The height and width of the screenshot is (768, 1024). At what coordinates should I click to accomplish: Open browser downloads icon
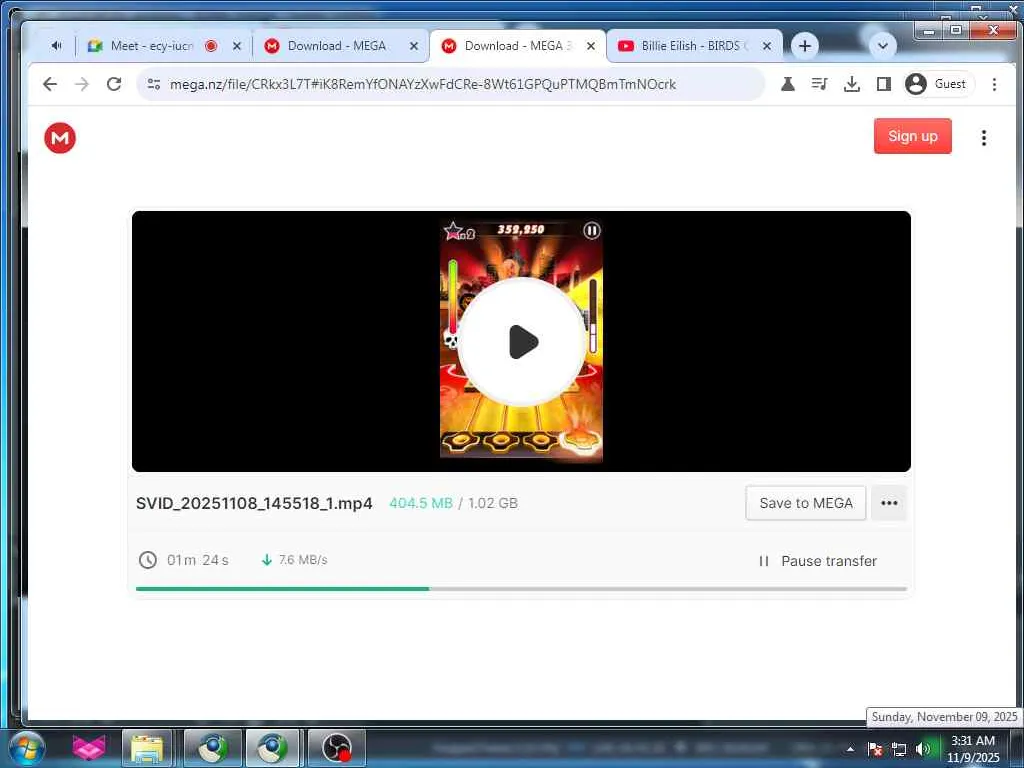tap(852, 84)
